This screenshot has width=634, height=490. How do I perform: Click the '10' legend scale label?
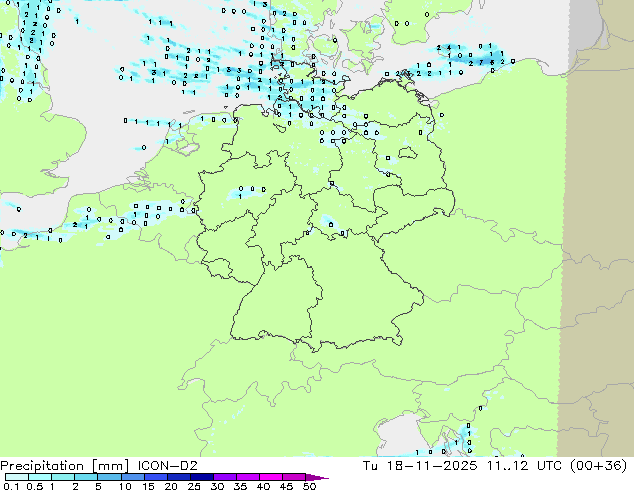(125, 486)
